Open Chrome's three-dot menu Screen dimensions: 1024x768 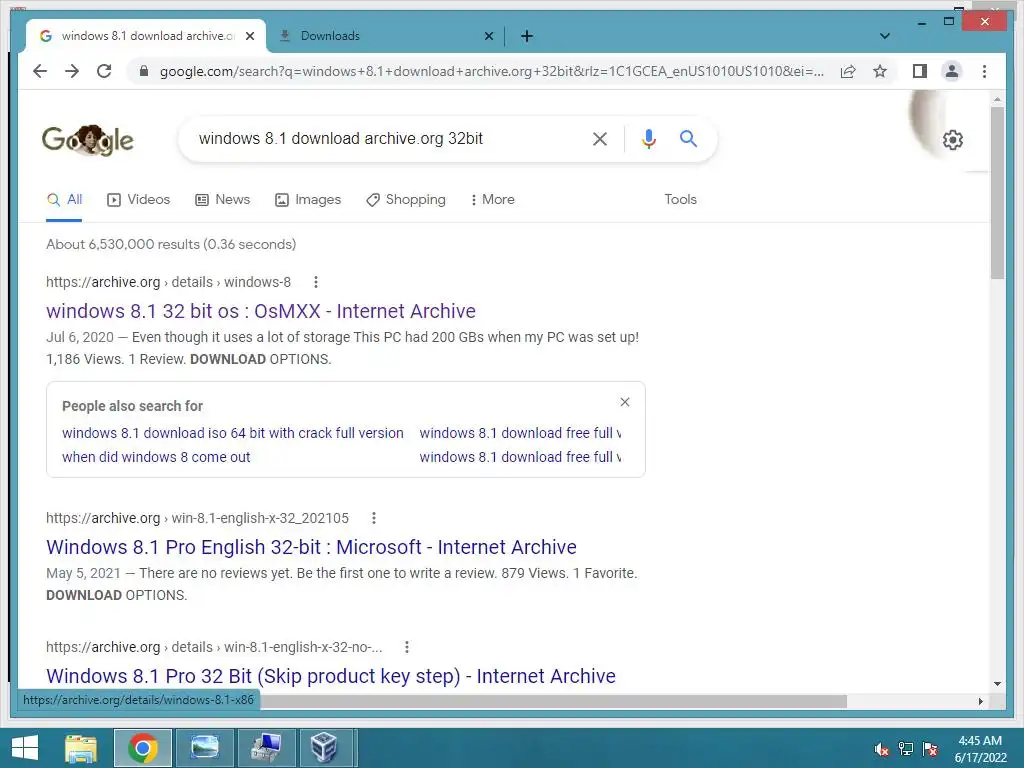point(984,71)
